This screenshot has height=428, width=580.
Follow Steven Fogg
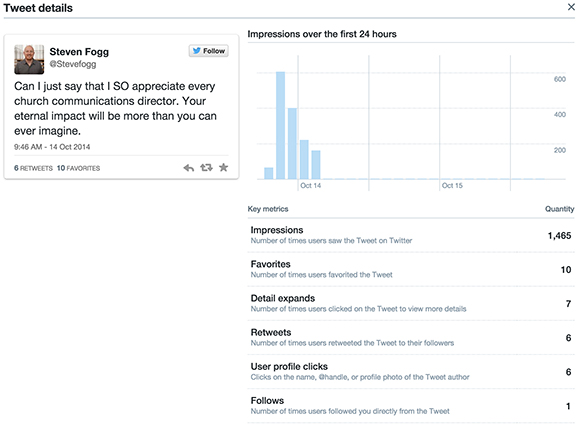click(x=209, y=51)
